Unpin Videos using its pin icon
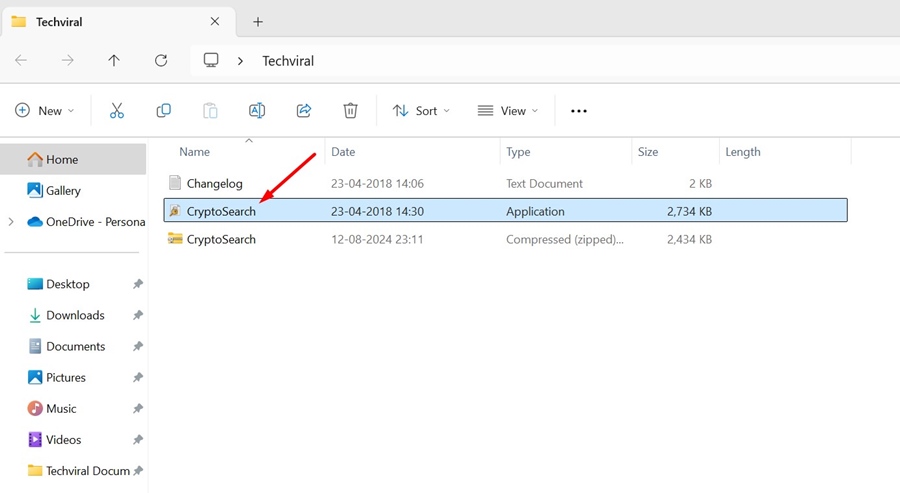 coord(138,439)
